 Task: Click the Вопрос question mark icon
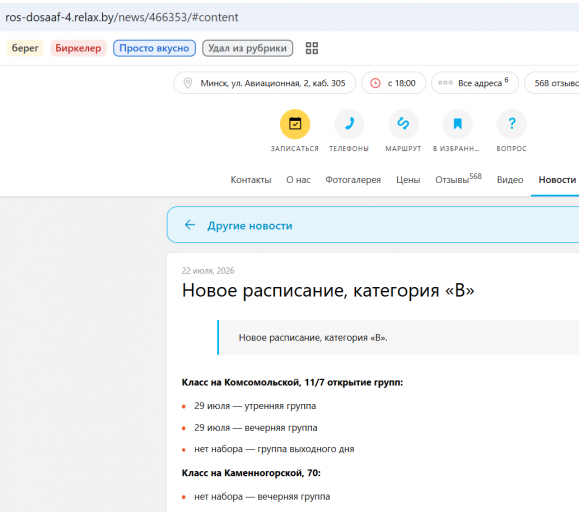tap(511, 124)
